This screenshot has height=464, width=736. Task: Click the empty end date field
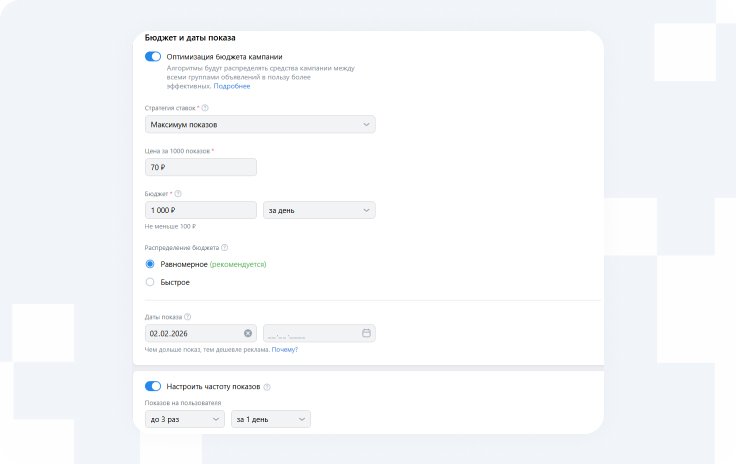(308, 333)
